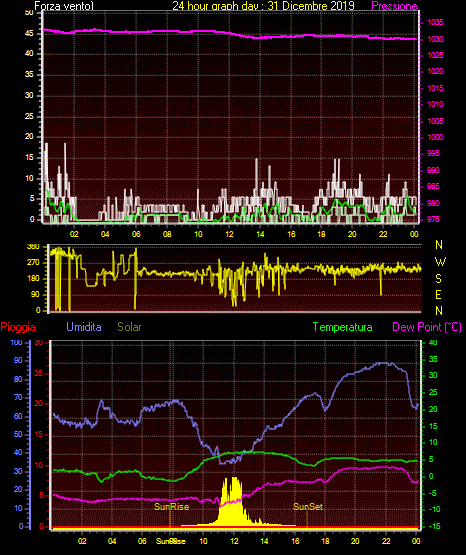Click the S wind direction letter

(x=438, y=279)
